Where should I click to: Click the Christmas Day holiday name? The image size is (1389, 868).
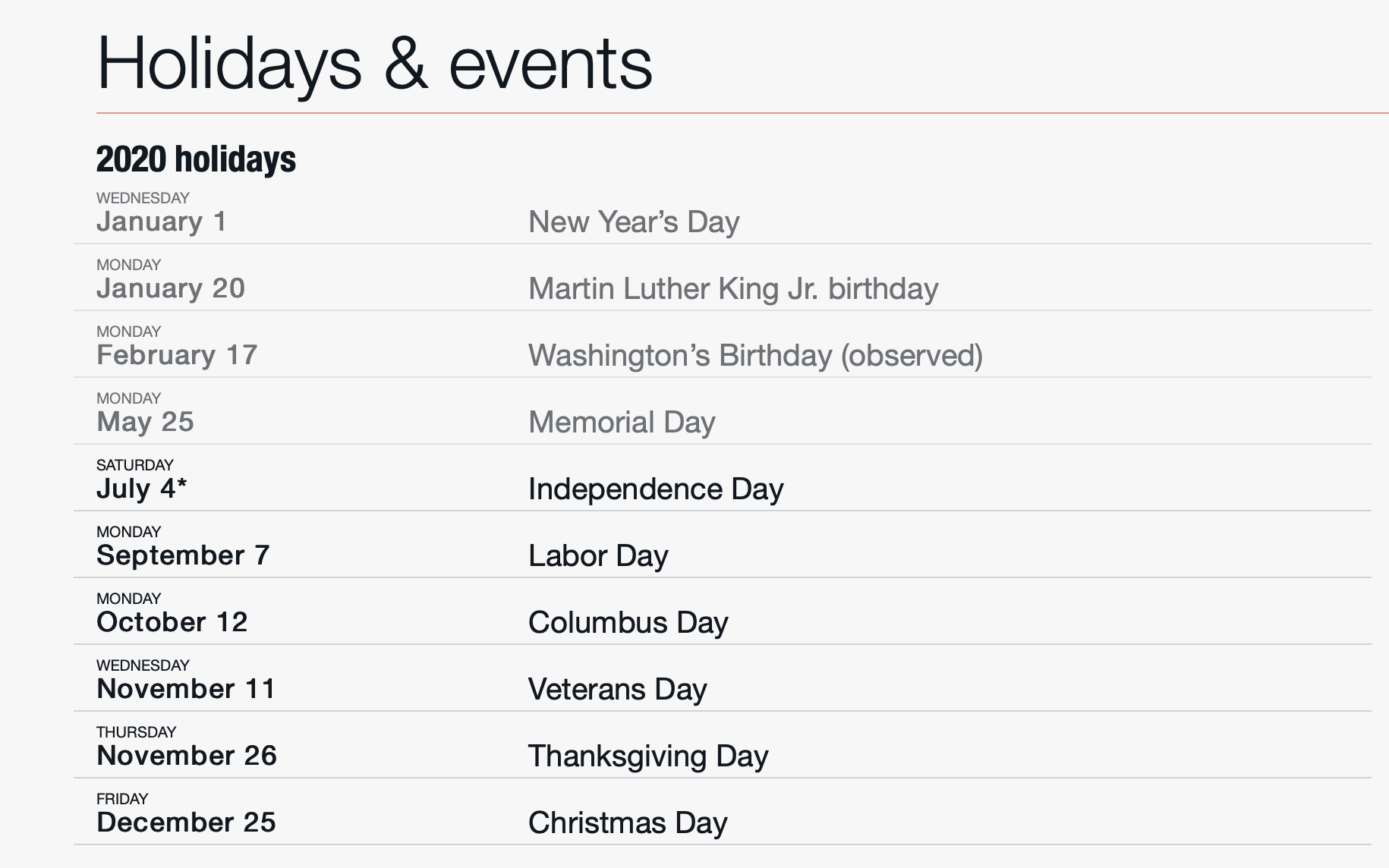(628, 823)
